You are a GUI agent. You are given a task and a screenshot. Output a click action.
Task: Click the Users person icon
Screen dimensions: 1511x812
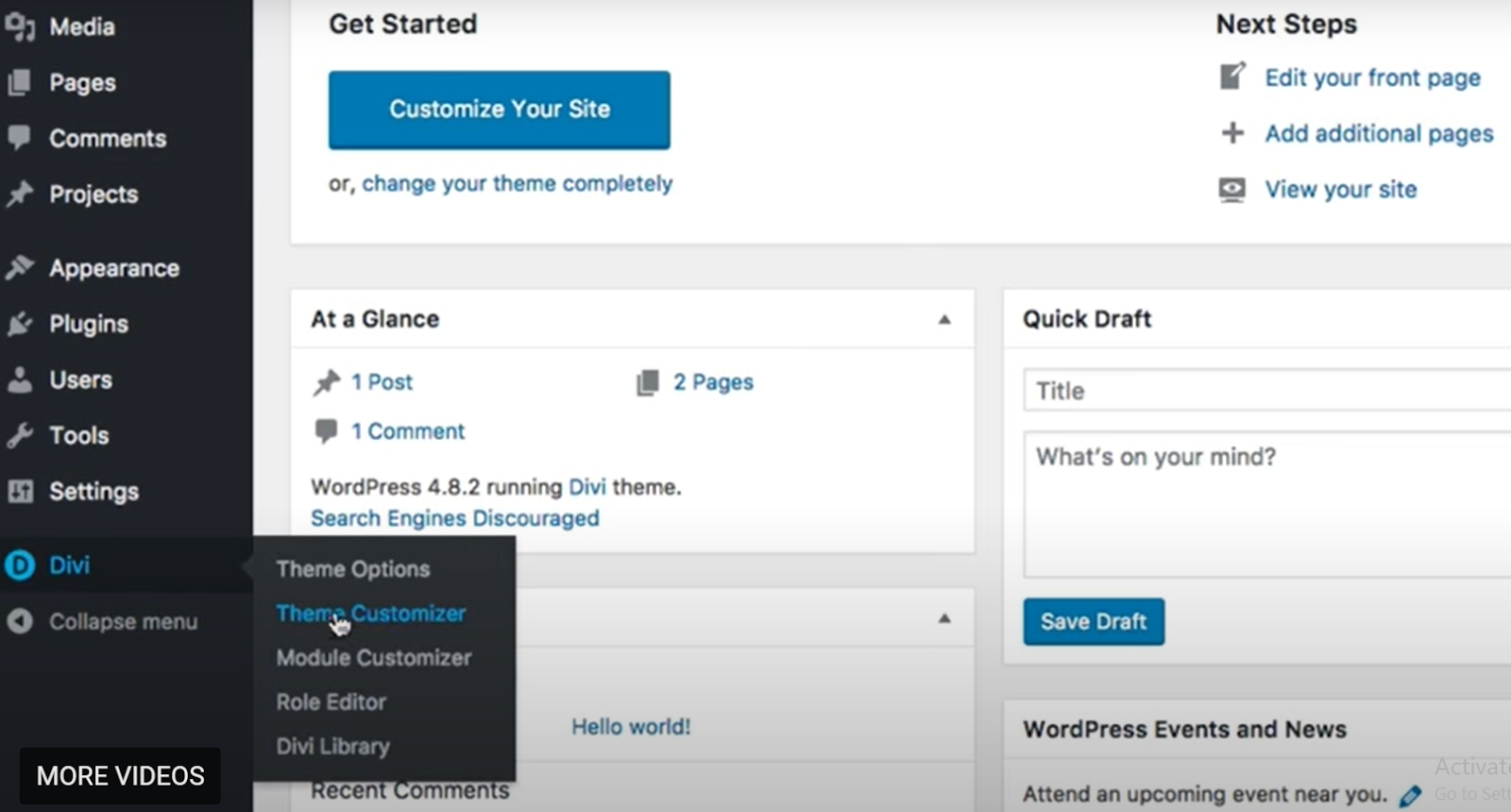pos(19,380)
